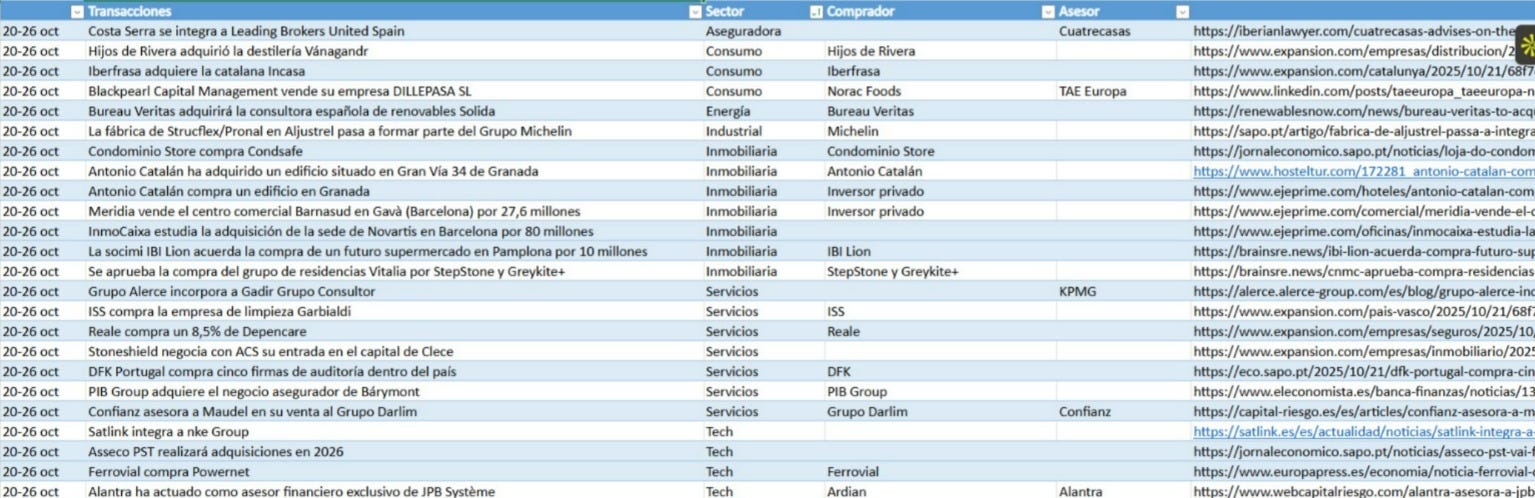
Task: Select cell 'Confianz asesora a Maudel en su venta'
Action: click(394, 411)
